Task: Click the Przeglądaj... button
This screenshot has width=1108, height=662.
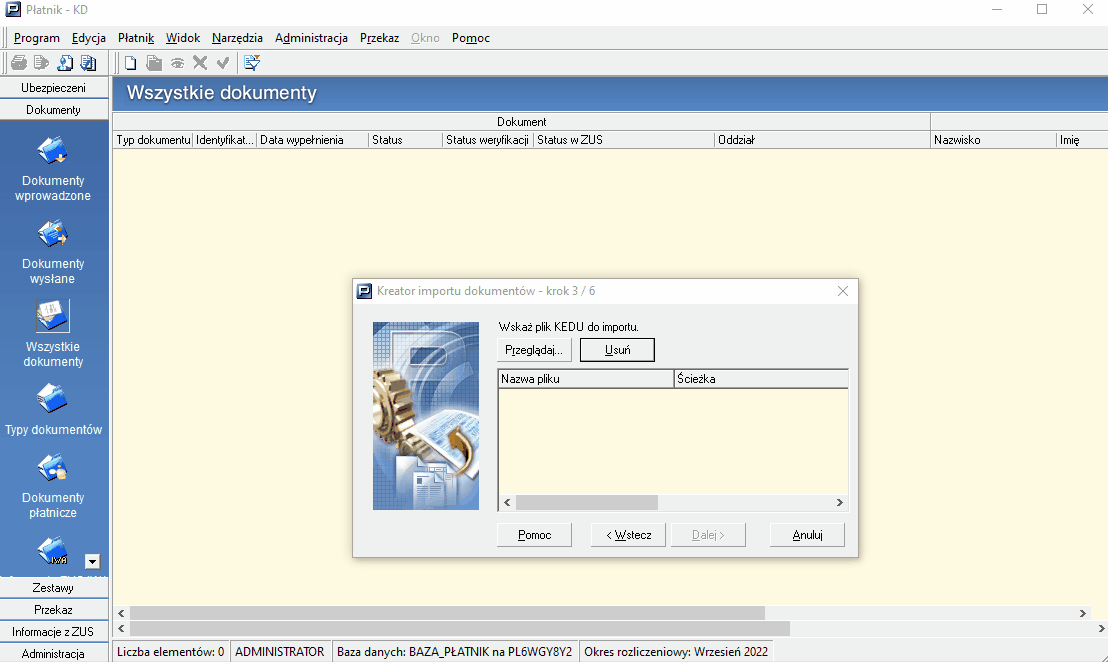Action: [x=534, y=350]
